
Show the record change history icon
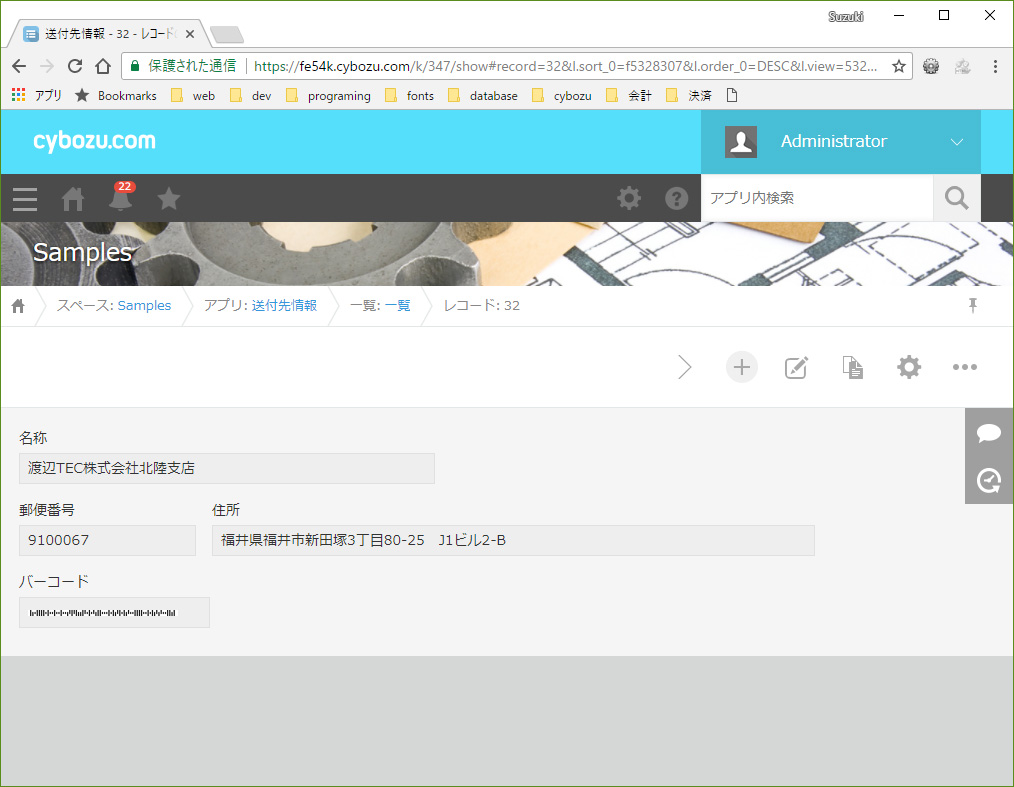989,480
